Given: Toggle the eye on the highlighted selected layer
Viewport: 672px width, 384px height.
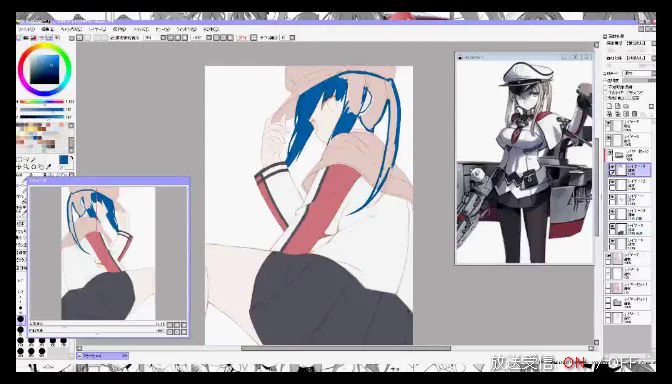Looking at the screenshot, I should tap(612, 167).
